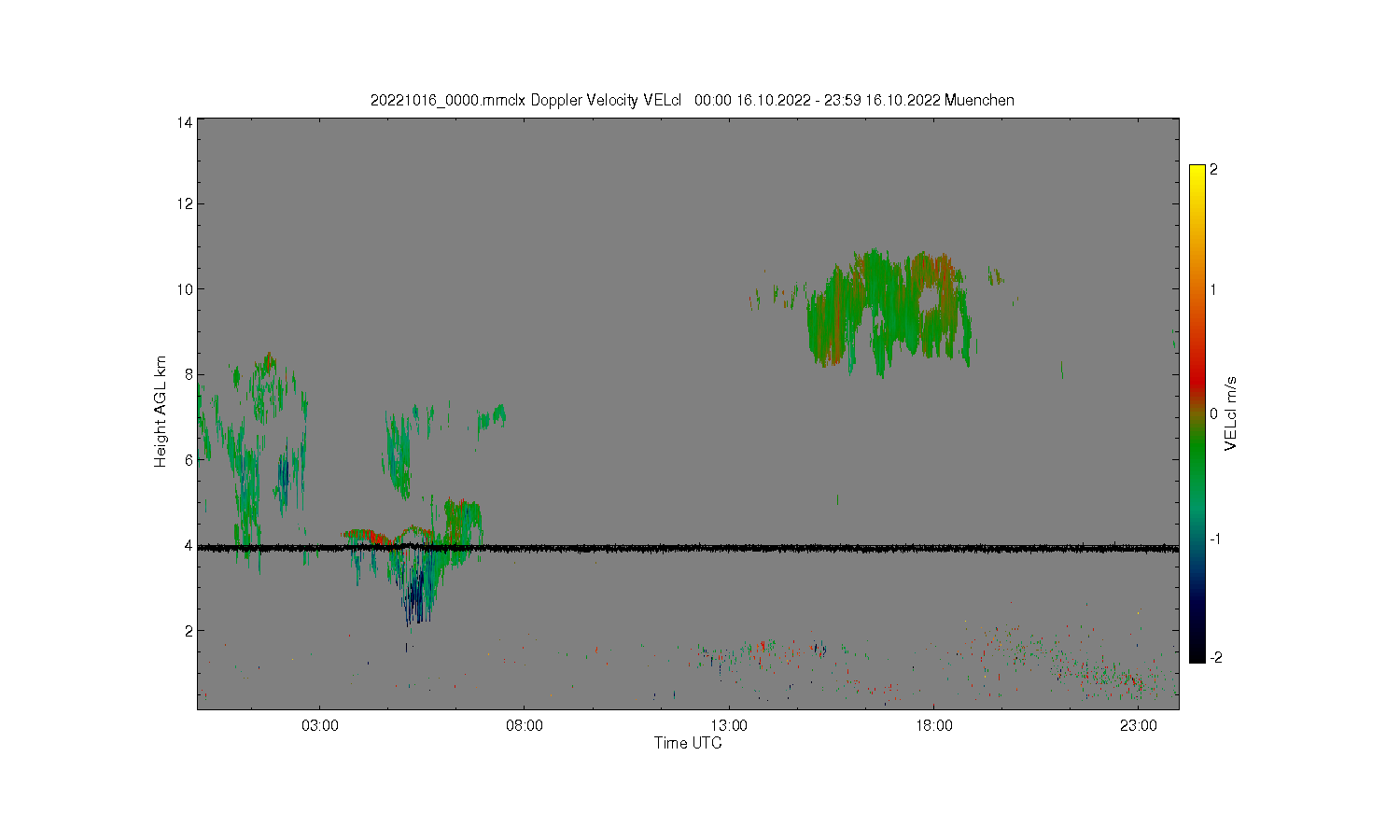Click the height tick label 12
The image size is (1400, 840).
pos(185,203)
